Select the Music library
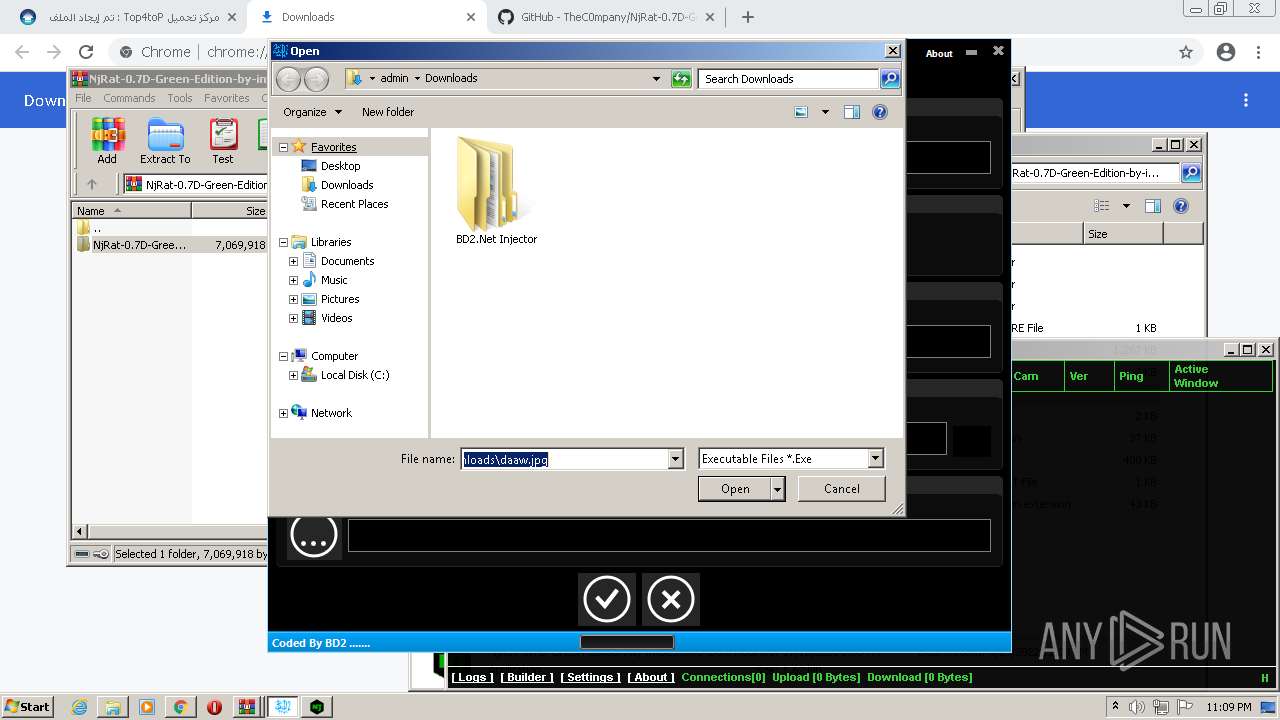Screen dimensions: 1280x720 (334, 280)
